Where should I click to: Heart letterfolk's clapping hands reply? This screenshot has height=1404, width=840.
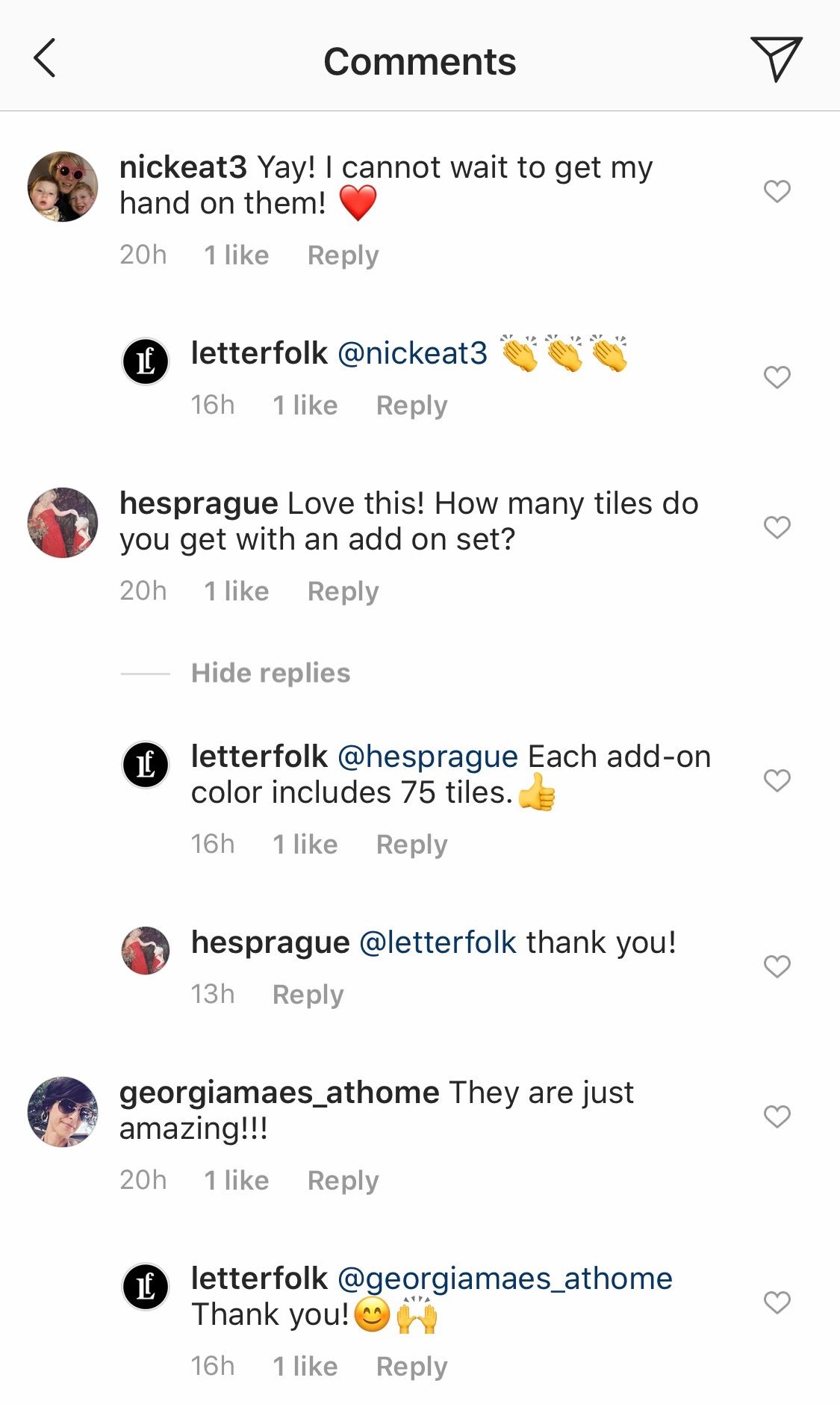[x=777, y=377]
